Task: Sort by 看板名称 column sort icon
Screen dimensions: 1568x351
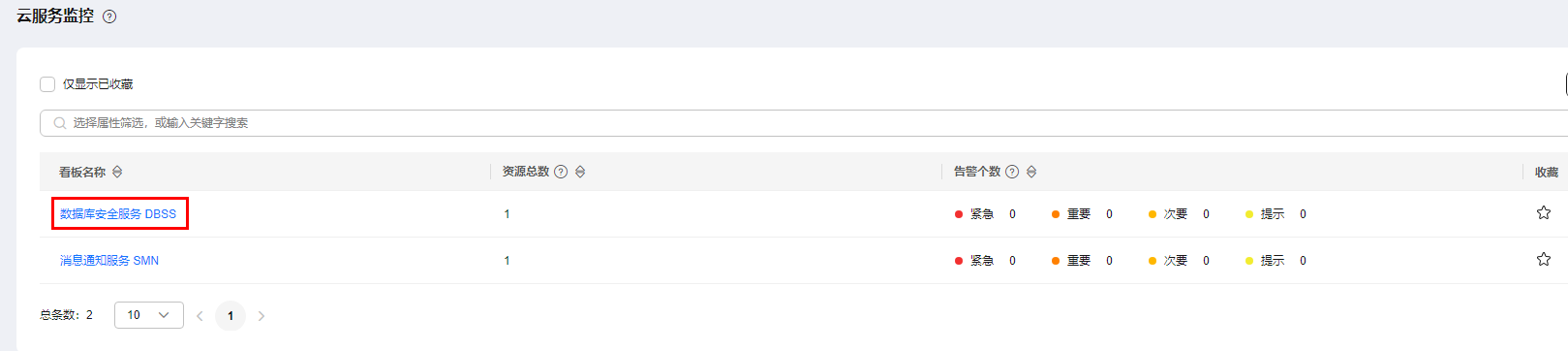Action: click(117, 172)
